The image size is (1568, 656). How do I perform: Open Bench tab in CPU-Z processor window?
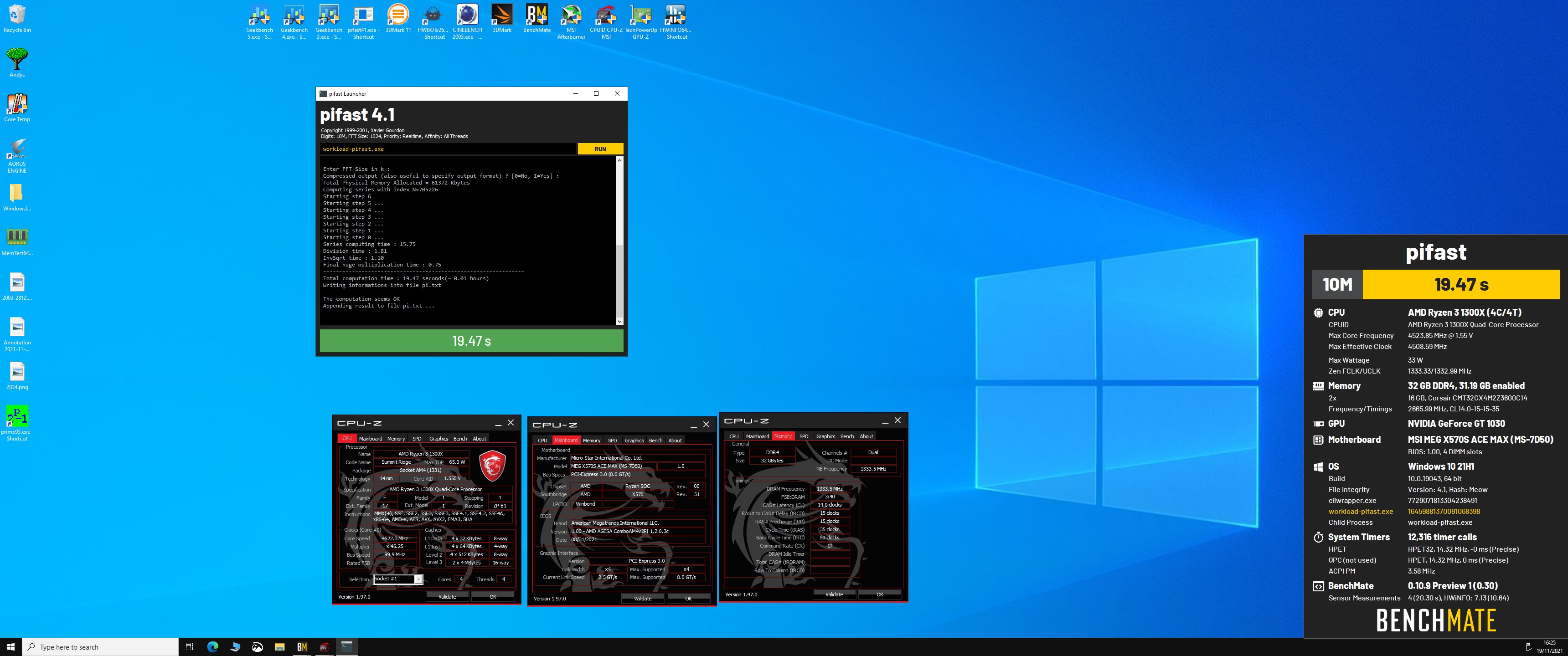click(460, 438)
